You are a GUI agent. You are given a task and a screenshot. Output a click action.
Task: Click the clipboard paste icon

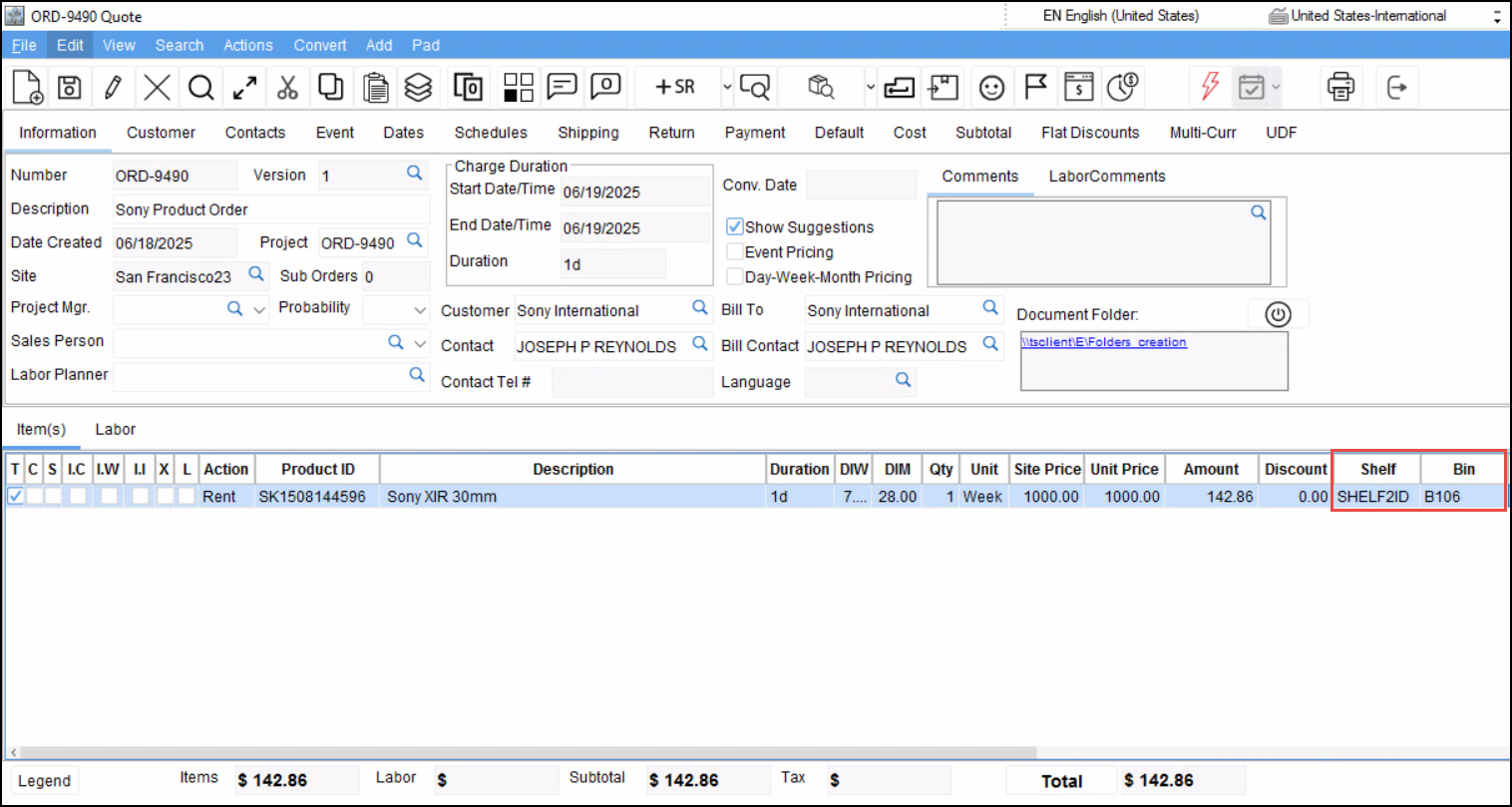[375, 88]
